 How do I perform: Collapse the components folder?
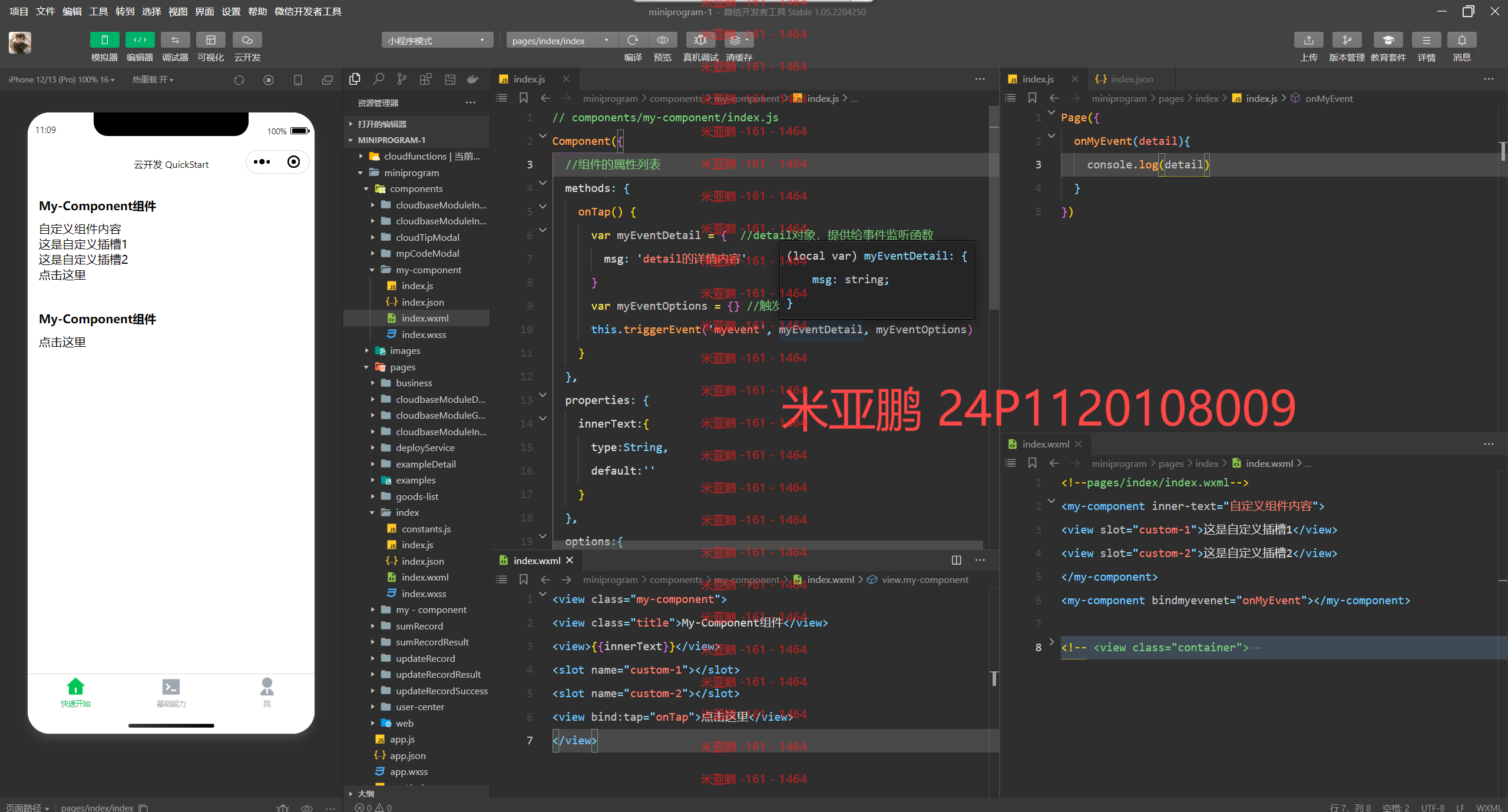(x=416, y=188)
